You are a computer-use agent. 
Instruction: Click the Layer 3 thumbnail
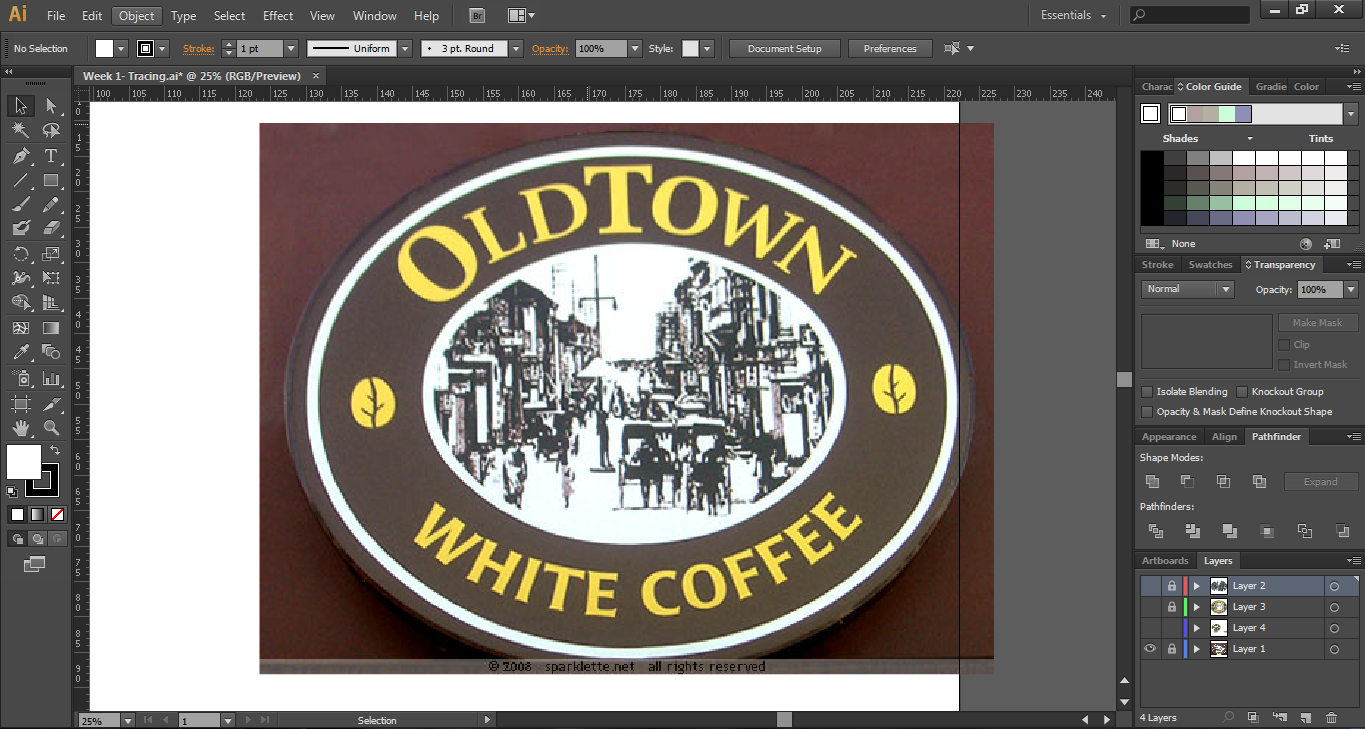(1219, 607)
